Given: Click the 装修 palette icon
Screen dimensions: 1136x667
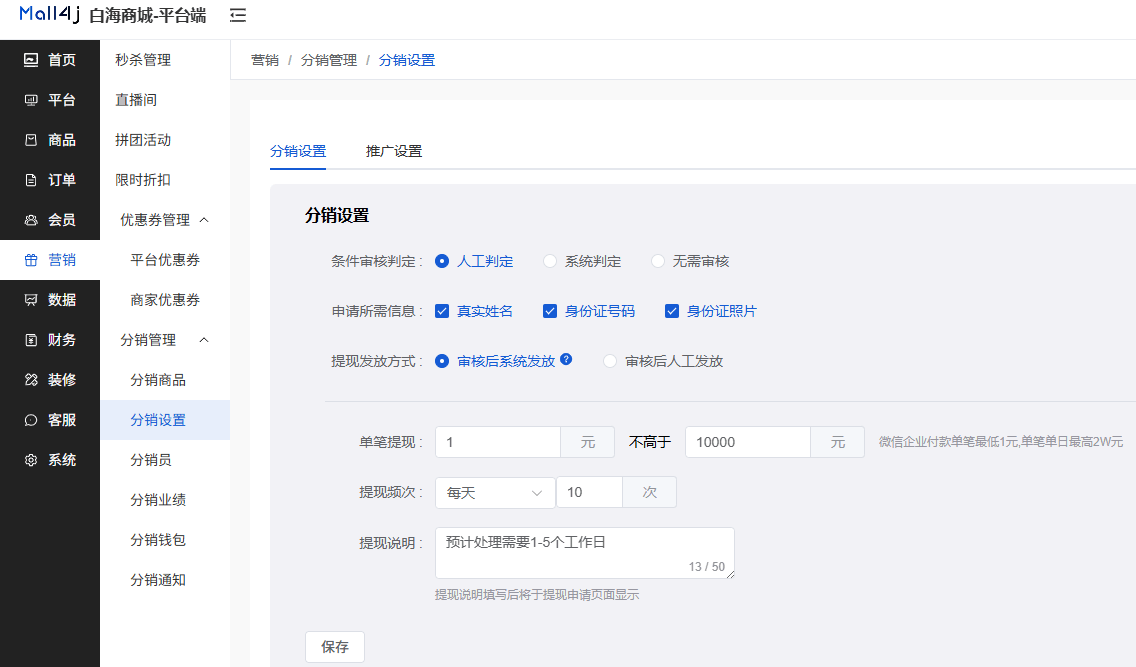Looking at the screenshot, I should pyautogui.click(x=30, y=379).
